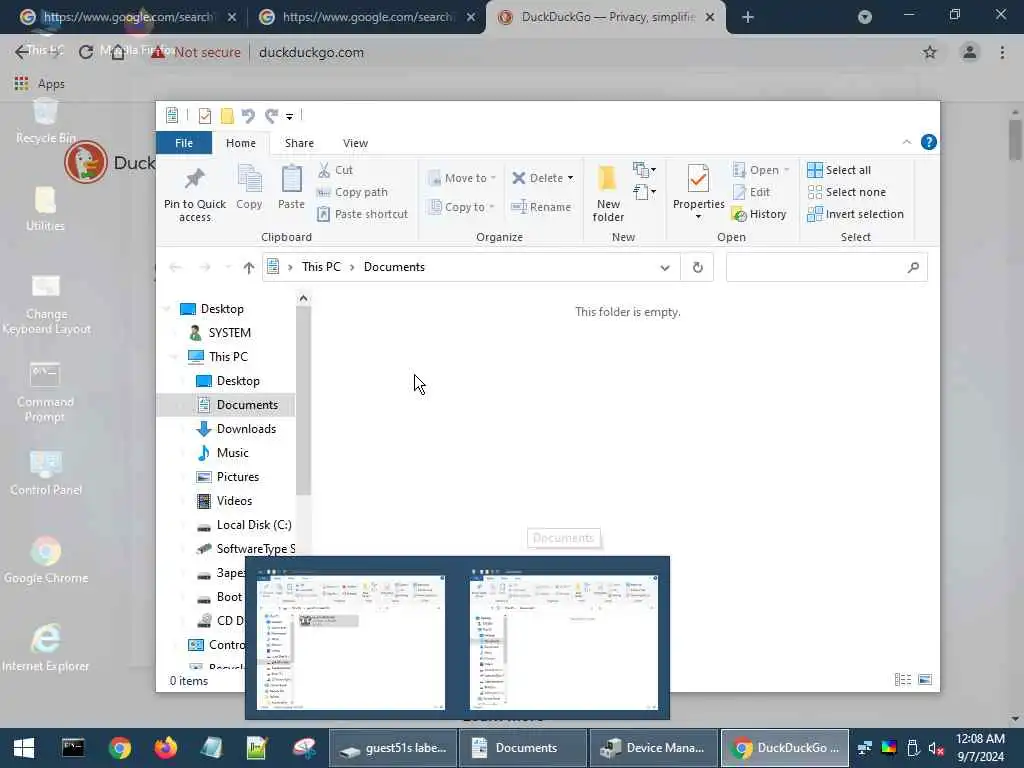
Task: Click muted volume tray icon
Action: point(936,748)
